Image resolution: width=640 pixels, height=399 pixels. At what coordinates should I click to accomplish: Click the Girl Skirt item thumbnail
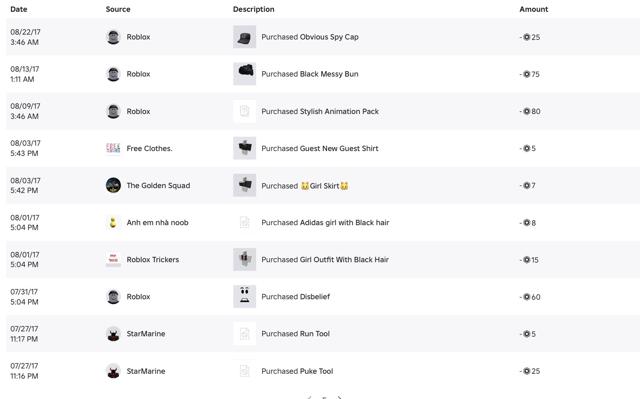click(244, 185)
